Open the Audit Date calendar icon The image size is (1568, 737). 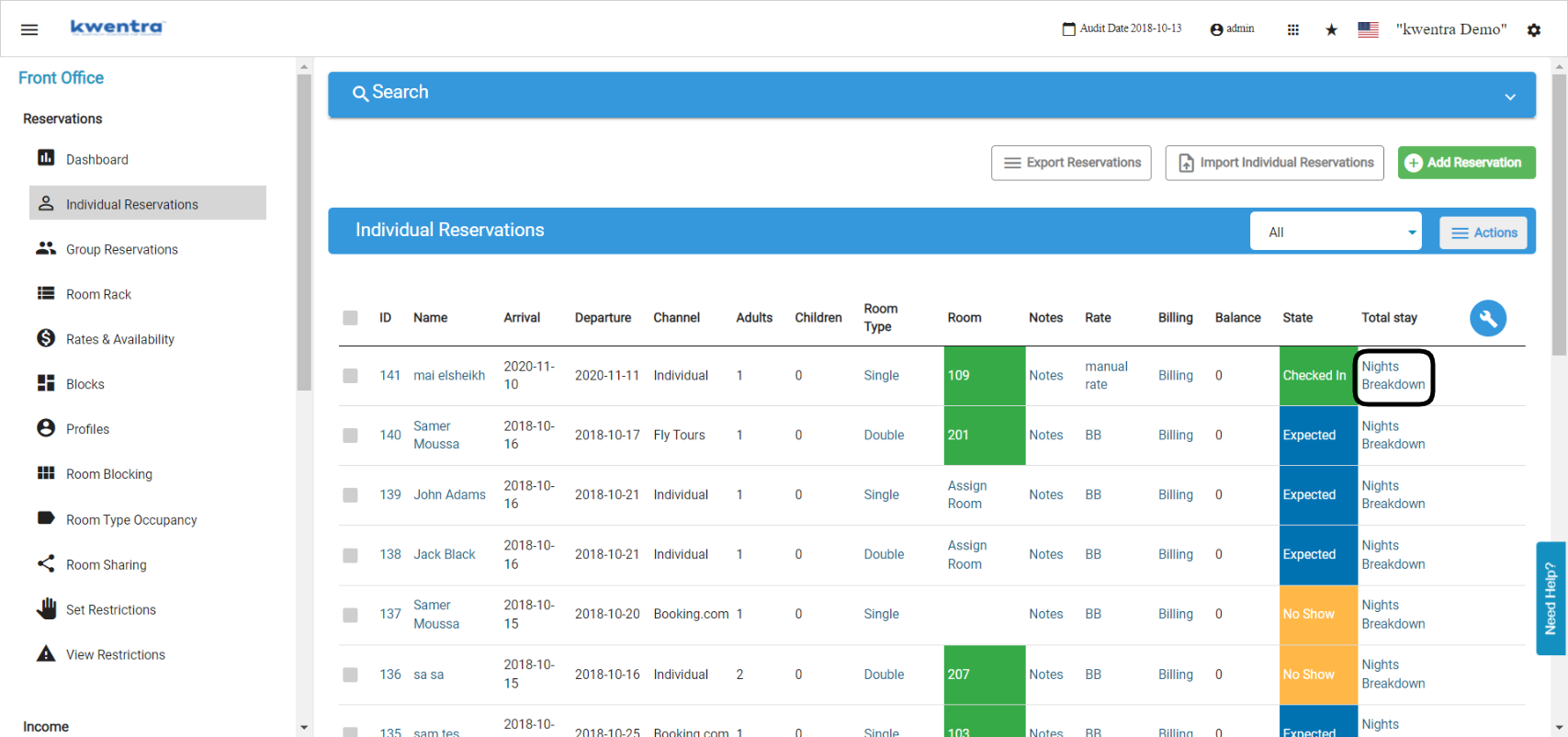[x=1068, y=29]
